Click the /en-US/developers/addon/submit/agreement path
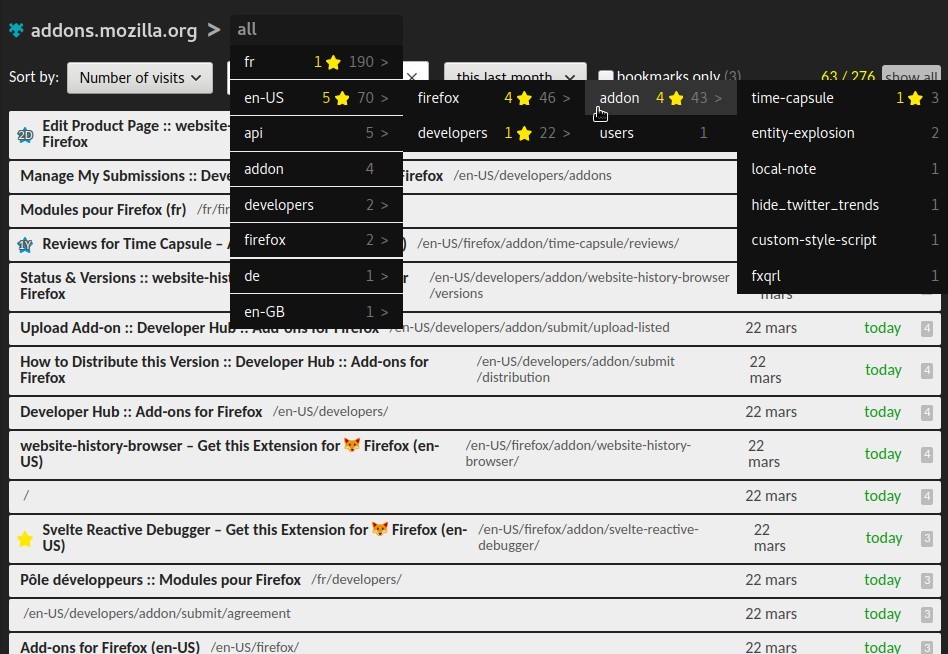Screen dimensions: 948x654 click(157, 614)
